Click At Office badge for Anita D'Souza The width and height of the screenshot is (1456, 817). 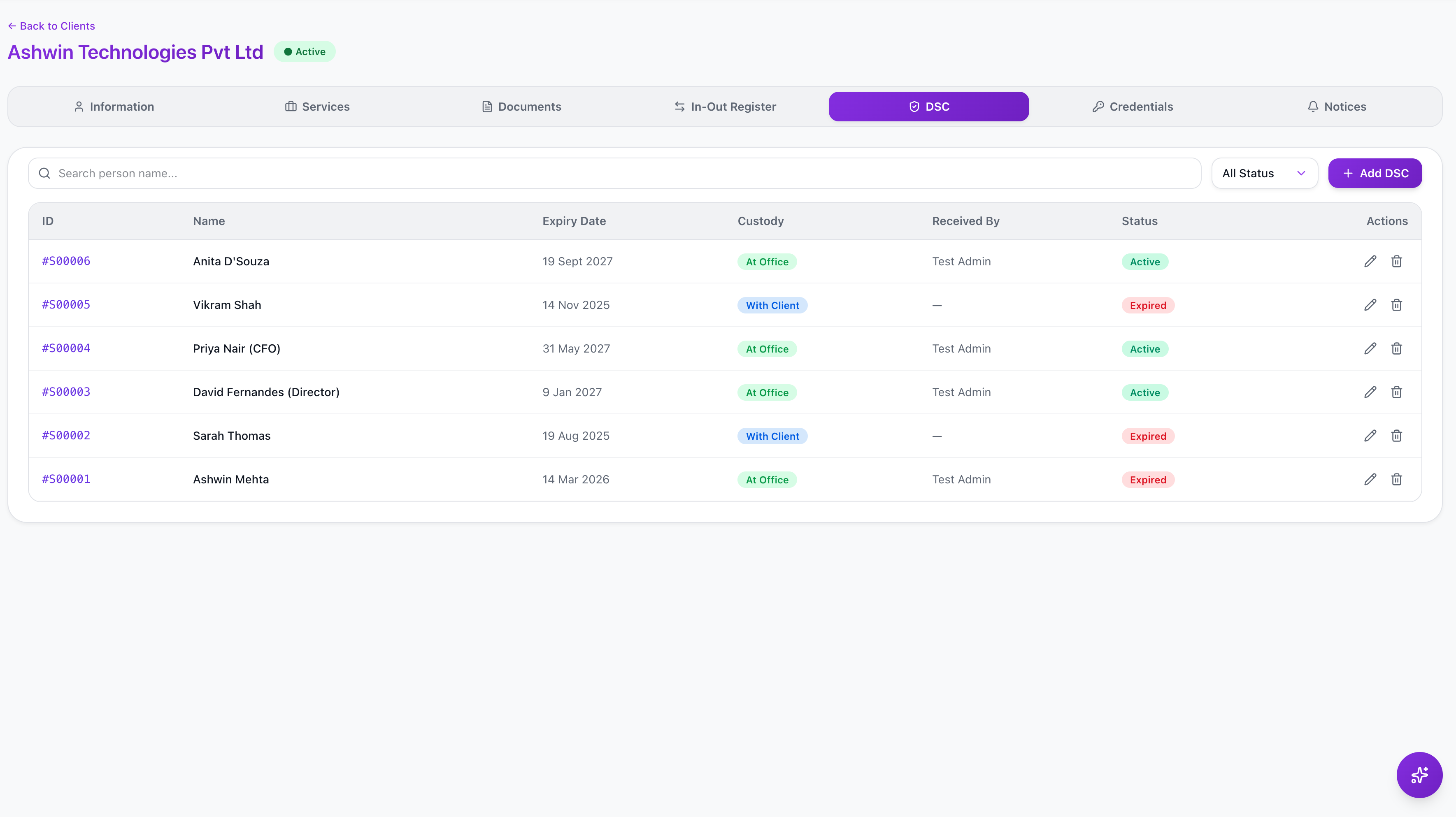click(x=766, y=262)
